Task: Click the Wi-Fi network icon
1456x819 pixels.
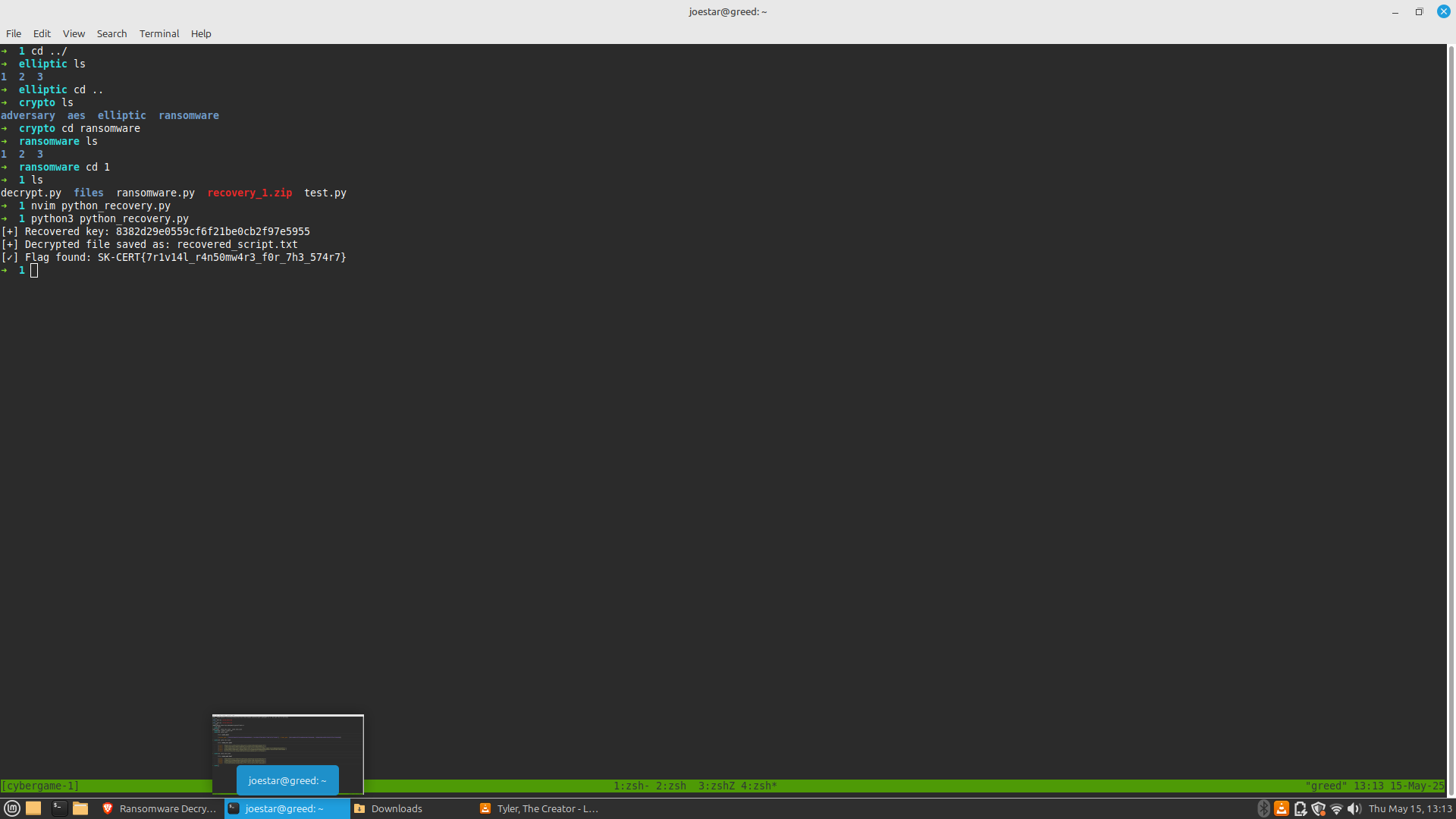Action: pos(1336,808)
